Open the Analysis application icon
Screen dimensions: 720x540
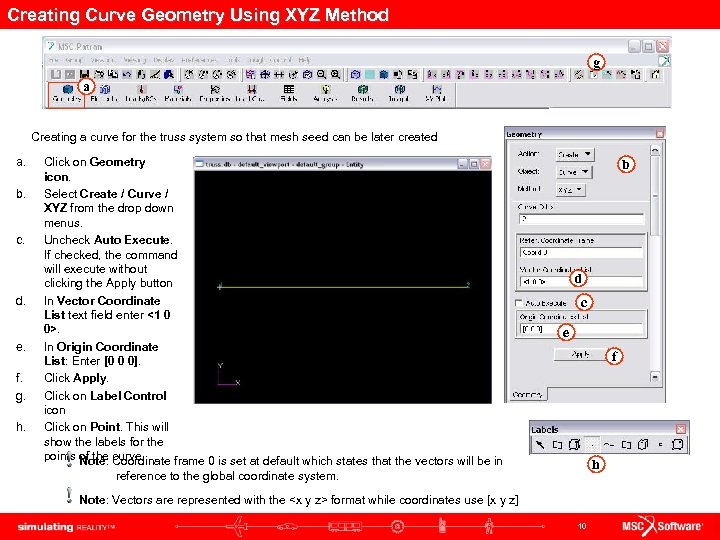click(x=325, y=93)
